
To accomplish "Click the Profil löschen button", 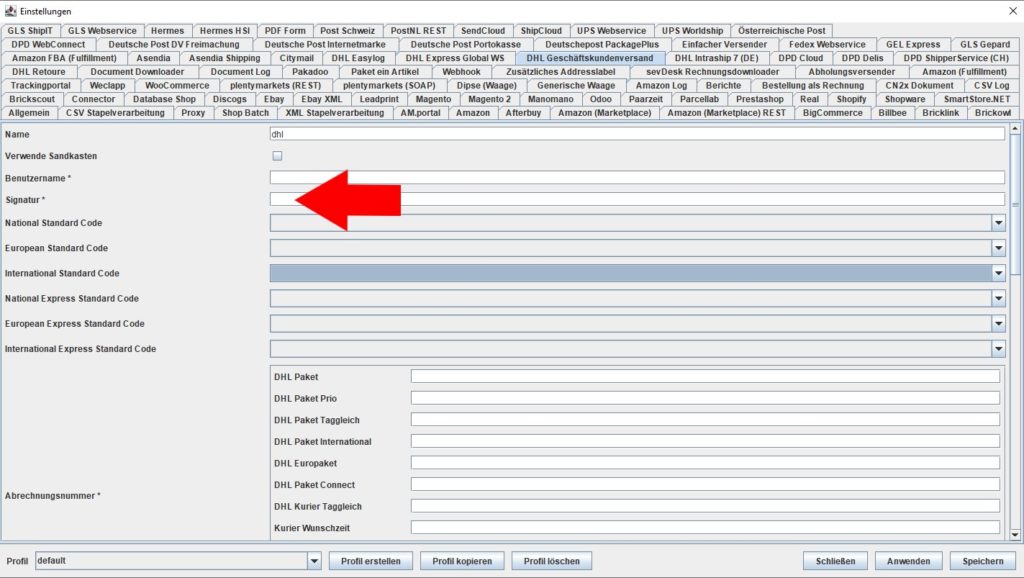I will tap(551, 561).
